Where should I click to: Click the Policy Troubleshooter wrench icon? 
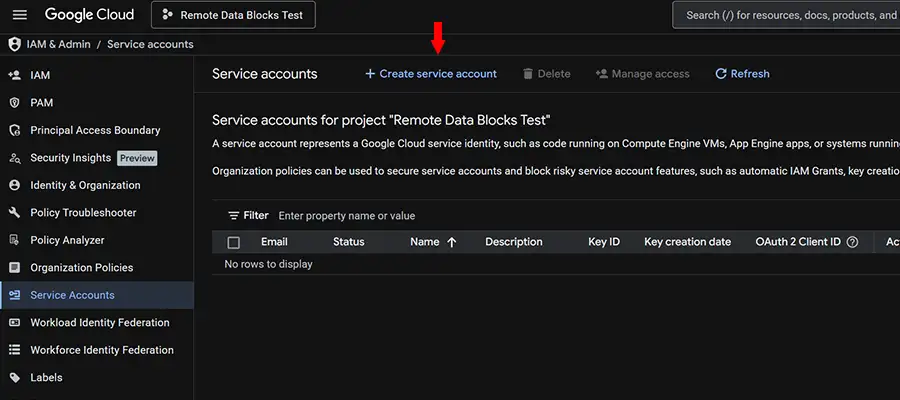pos(15,213)
